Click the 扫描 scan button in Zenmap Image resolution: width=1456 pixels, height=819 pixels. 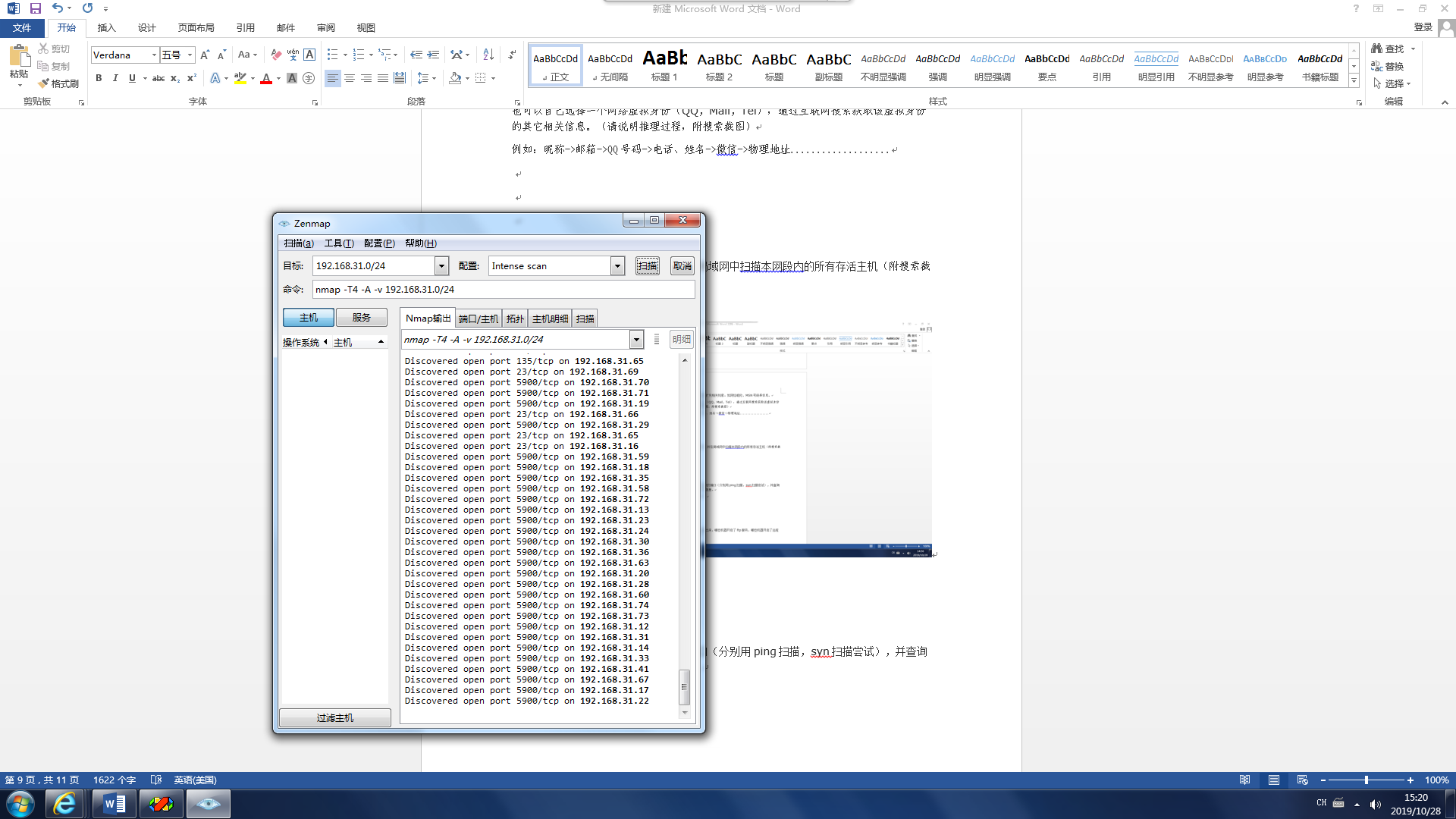coord(647,265)
